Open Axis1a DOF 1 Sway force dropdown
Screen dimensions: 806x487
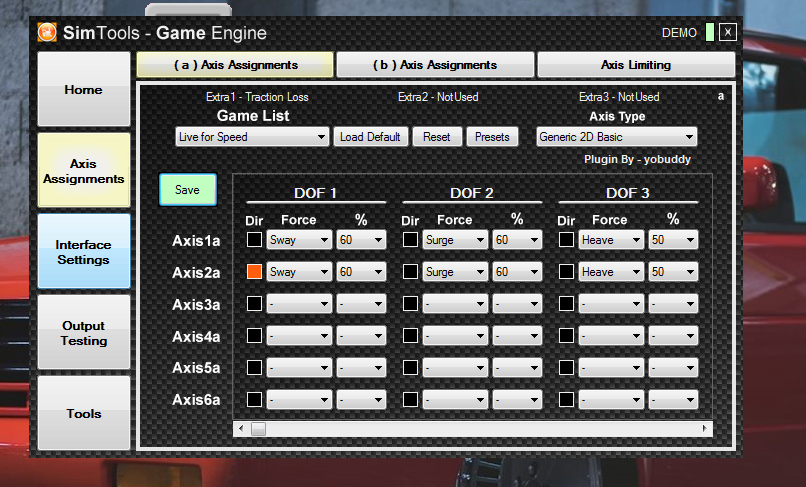tap(299, 240)
